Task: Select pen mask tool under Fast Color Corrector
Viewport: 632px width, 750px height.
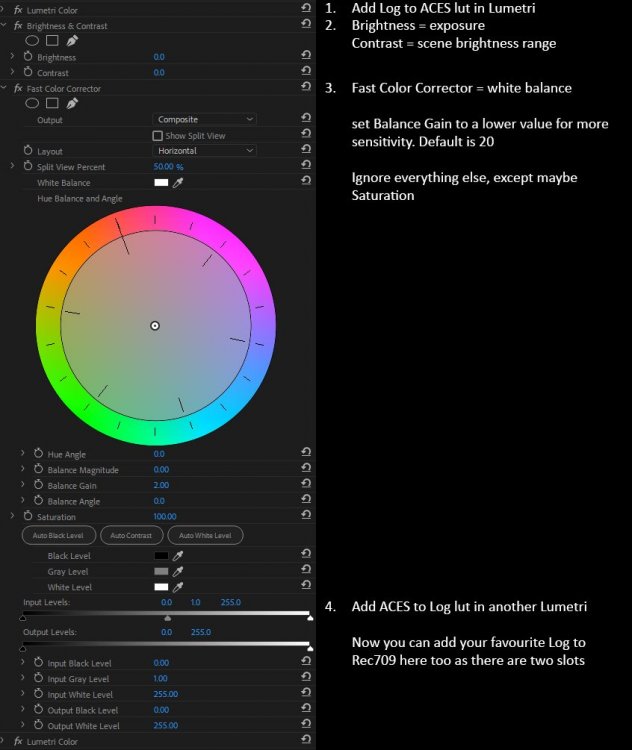Action: 71,104
